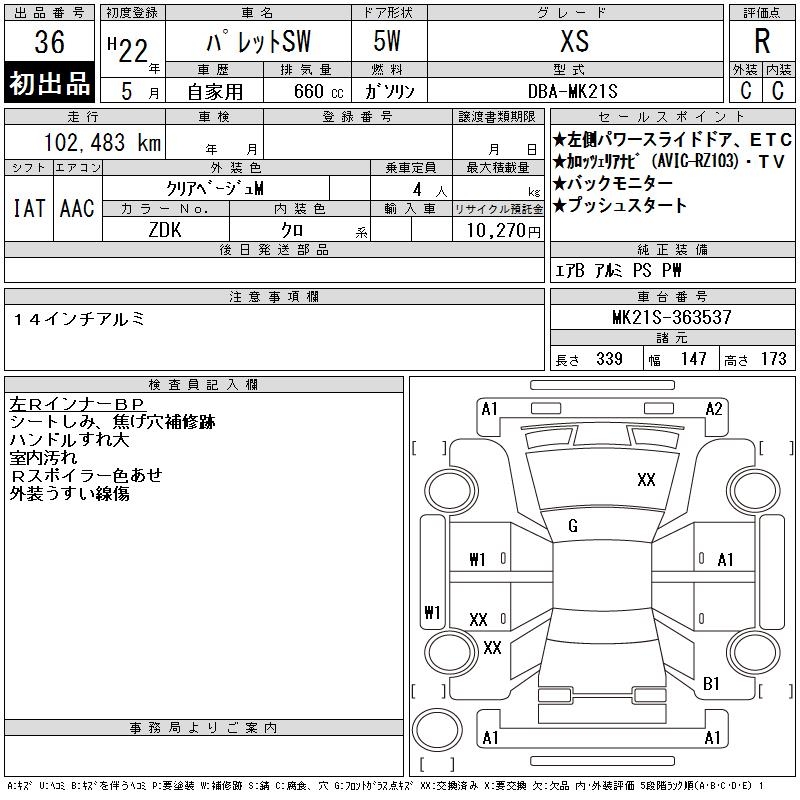Select the セールスポイント section header

[x=672, y=117]
